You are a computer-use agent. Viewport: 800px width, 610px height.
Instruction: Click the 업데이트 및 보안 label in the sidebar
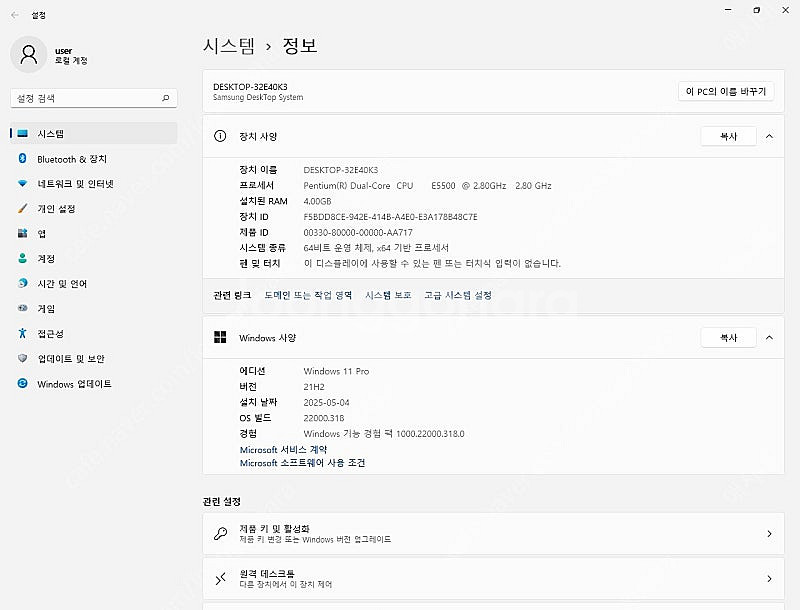click(71, 359)
